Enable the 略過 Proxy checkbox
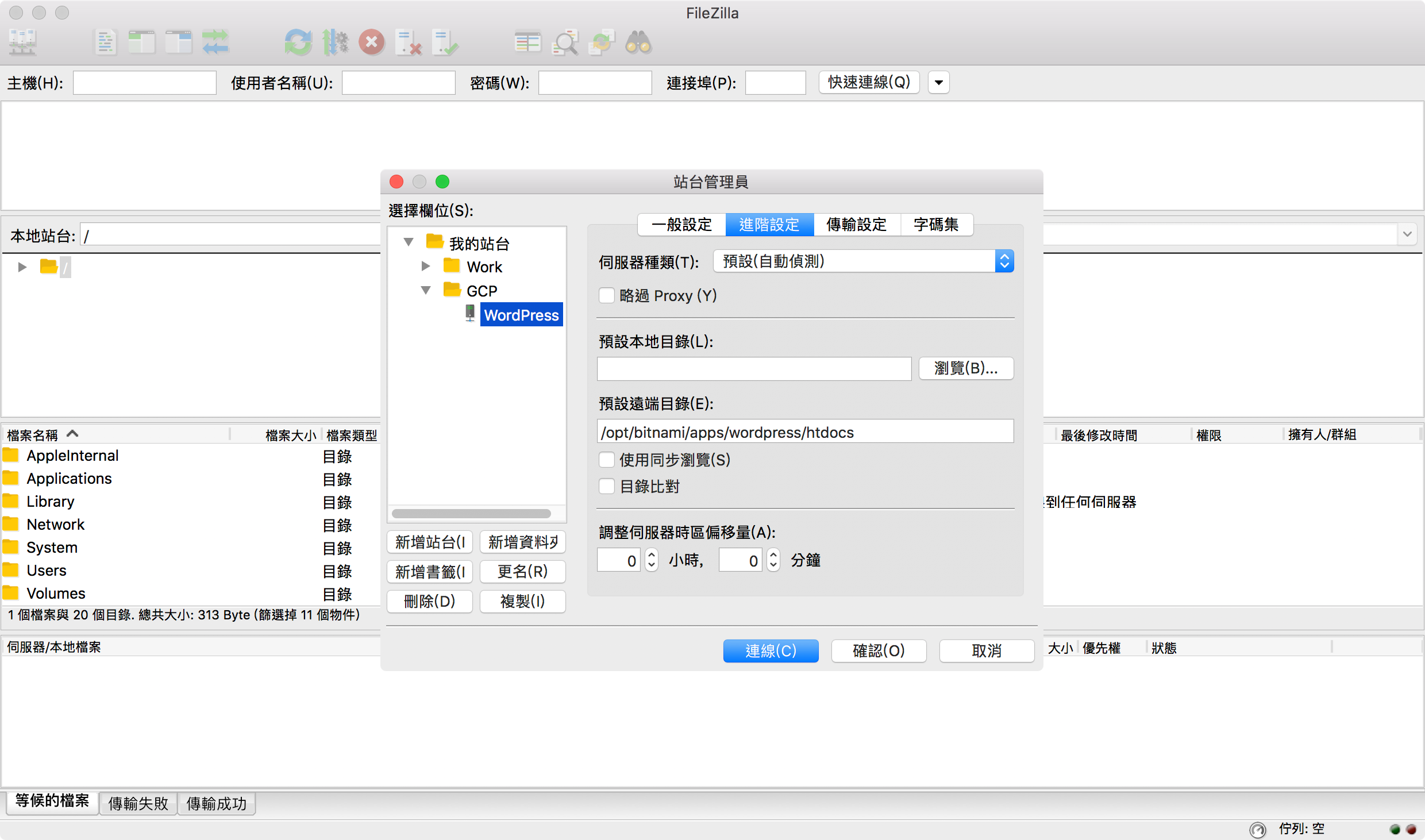The image size is (1425, 840). point(606,295)
